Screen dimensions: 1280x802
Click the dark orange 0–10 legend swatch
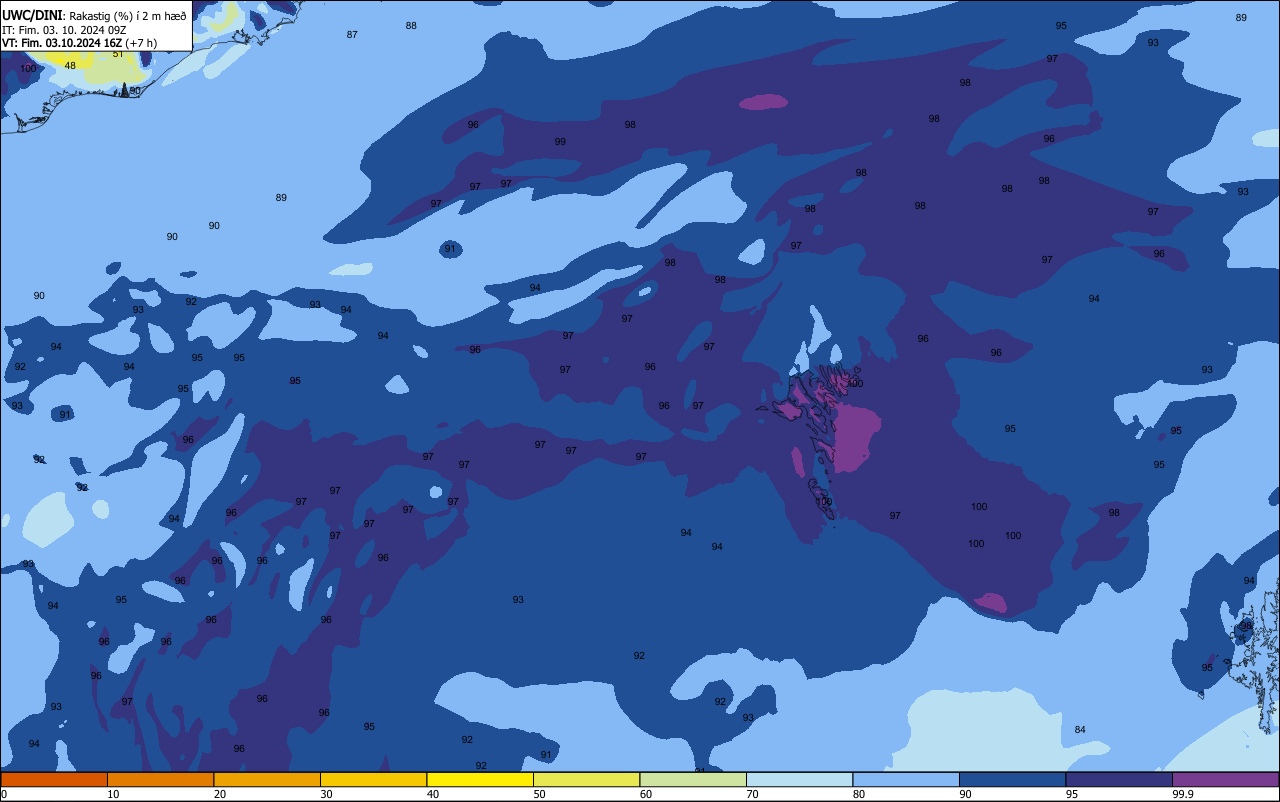click(54, 779)
